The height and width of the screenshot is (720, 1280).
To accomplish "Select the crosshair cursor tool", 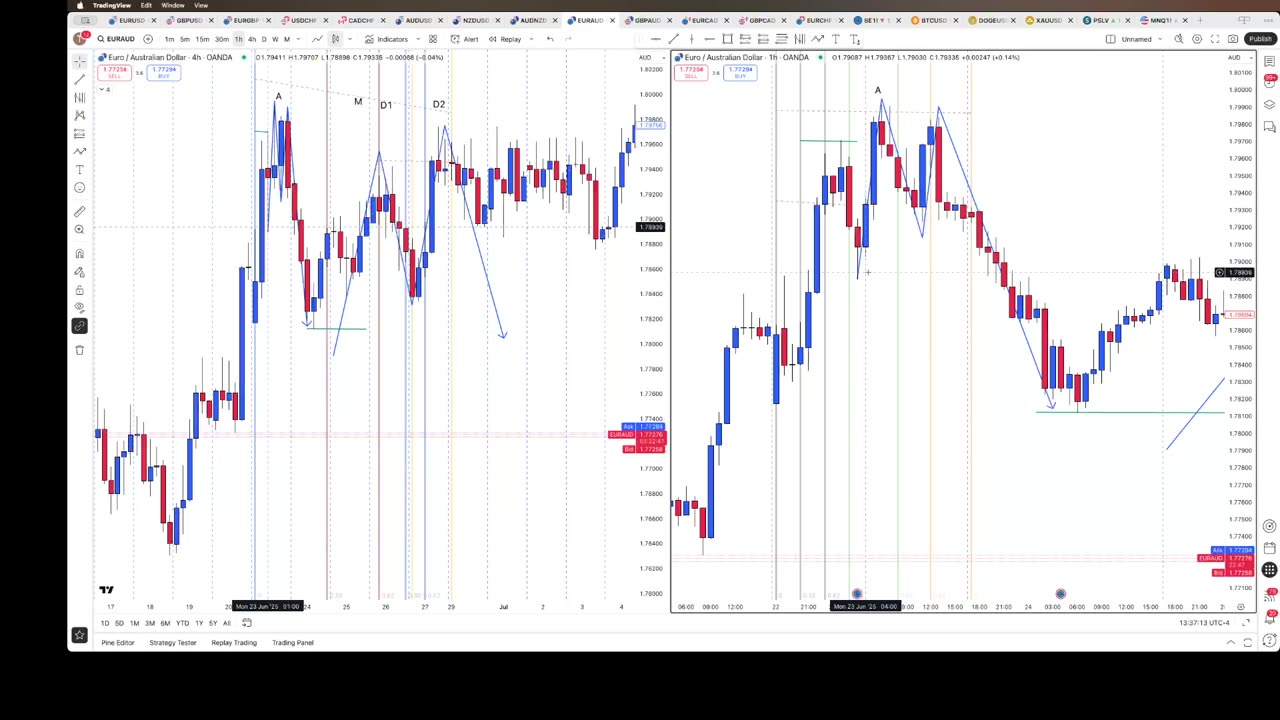I will (x=79, y=60).
